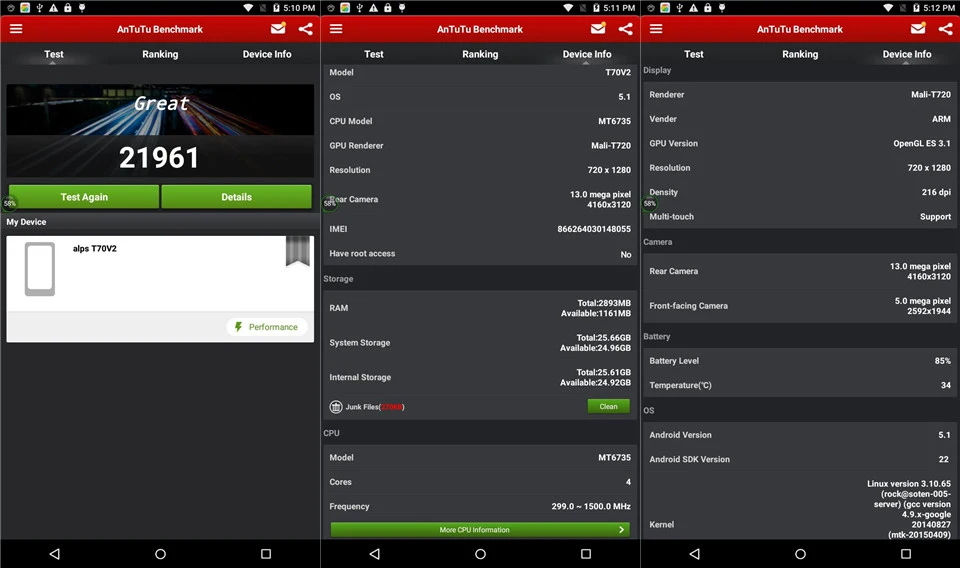Tap Android back button in left screen
This screenshot has width=960, height=568.
click(x=54, y=554)
